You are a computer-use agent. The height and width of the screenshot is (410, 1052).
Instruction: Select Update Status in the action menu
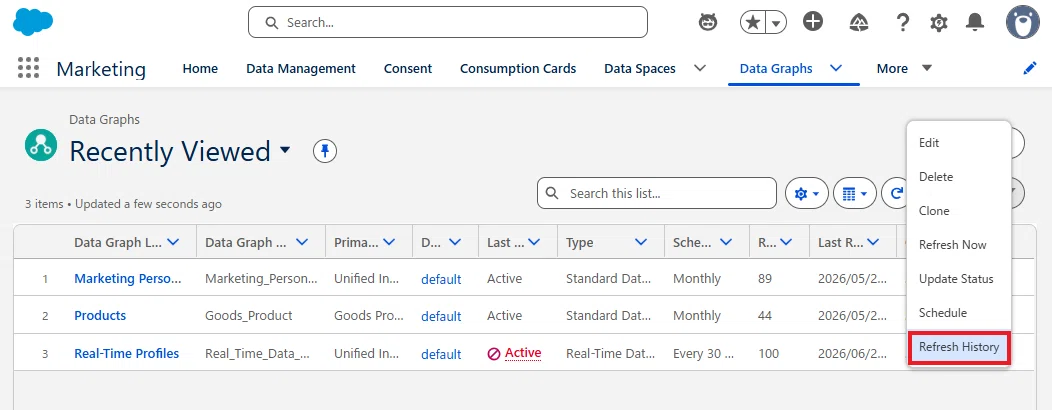coord(959,279)
